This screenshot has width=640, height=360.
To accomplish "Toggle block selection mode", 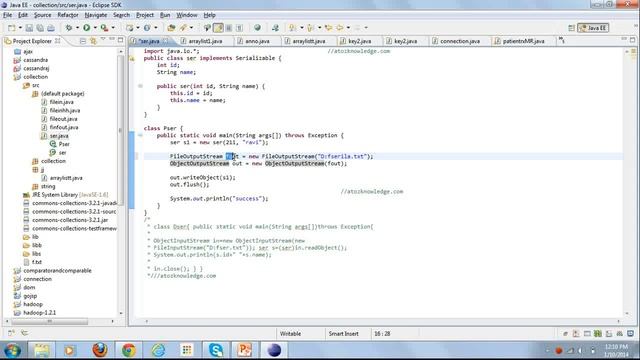I will (x=229, y=28).
